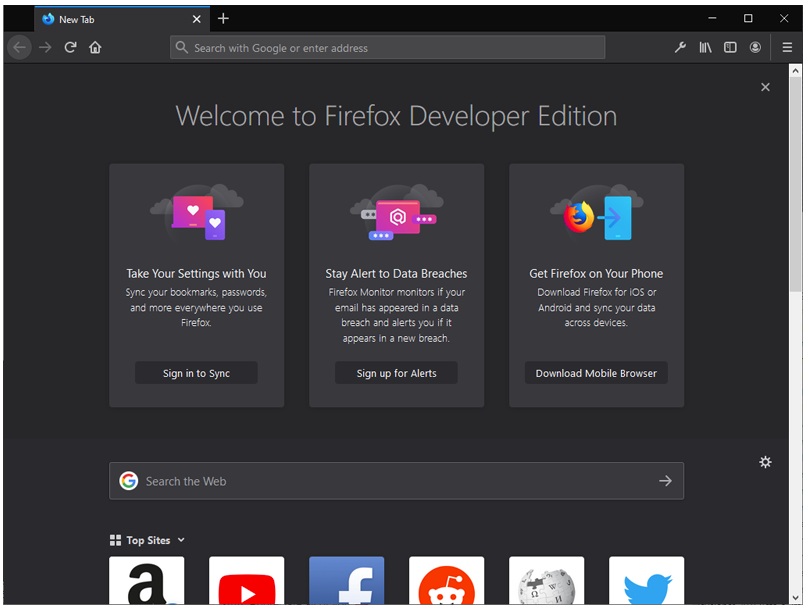The width and height of the screenshot is (809, 611).
Task: Open new tab preferences gear icon
Action: coord(765,462)
